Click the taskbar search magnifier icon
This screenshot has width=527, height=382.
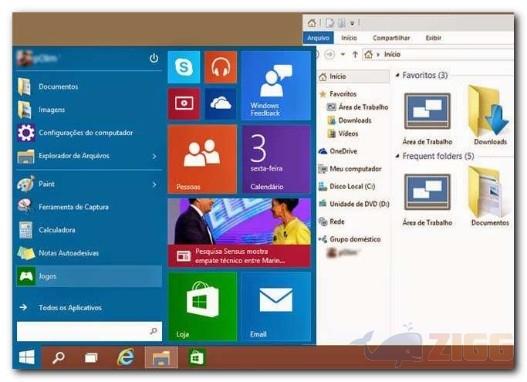[x=58, y=358]
